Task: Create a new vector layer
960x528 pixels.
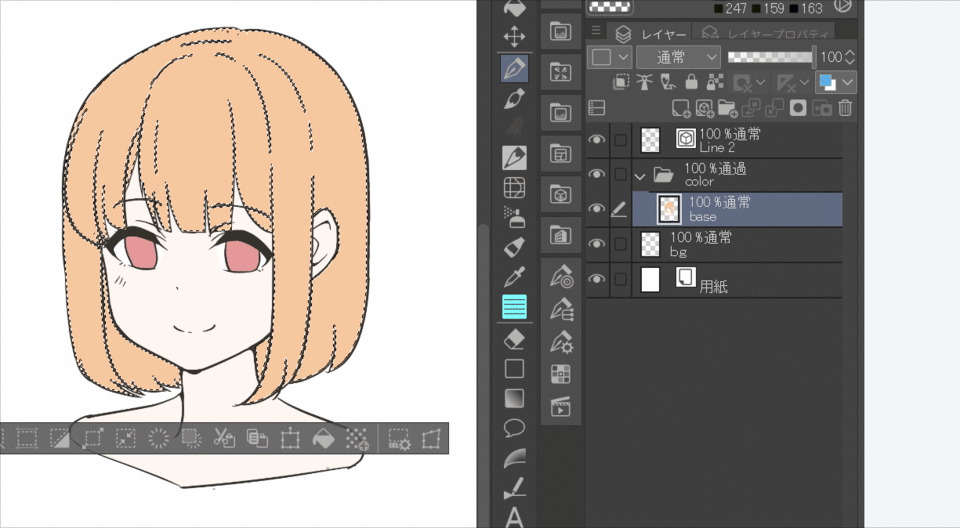Action: tap(704, 108)
